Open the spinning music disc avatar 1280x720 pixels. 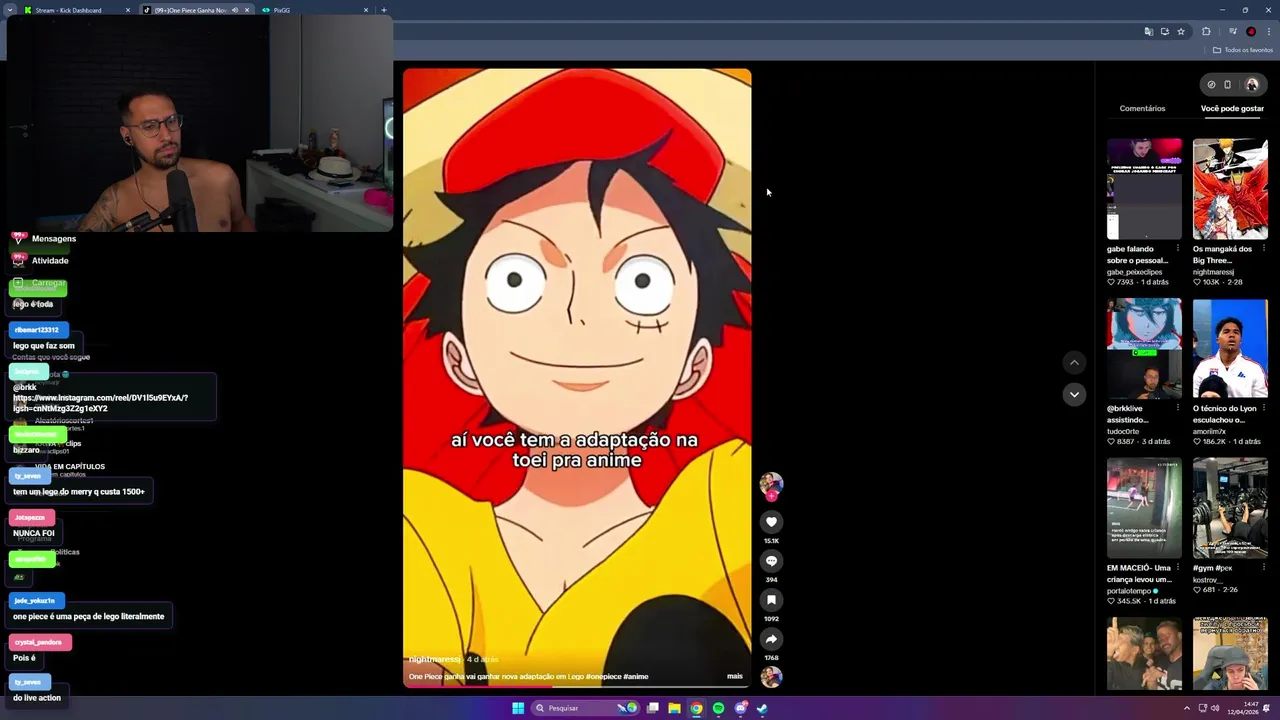click(x=771, y=677)
